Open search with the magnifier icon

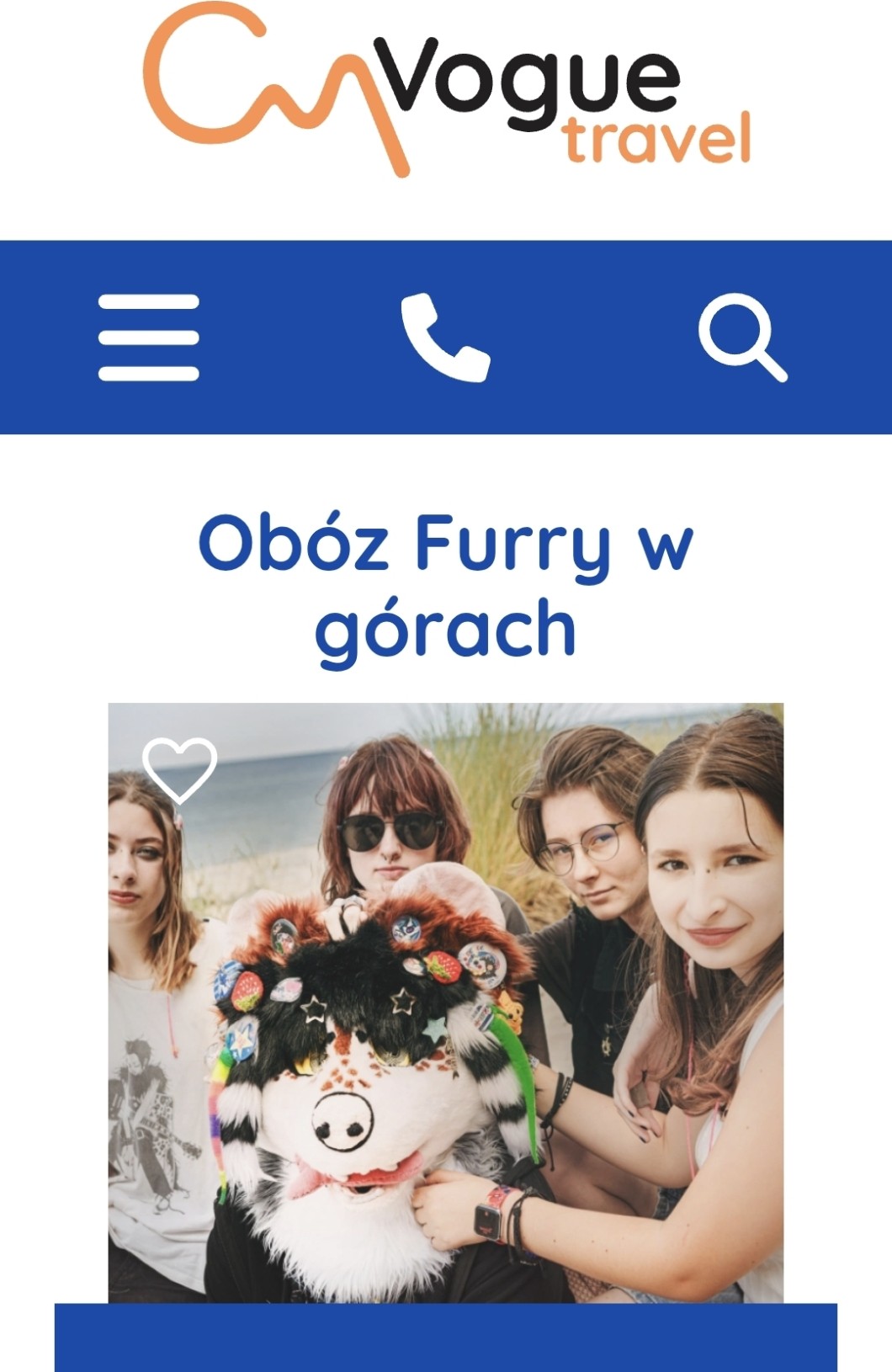(x=743, y=338)
